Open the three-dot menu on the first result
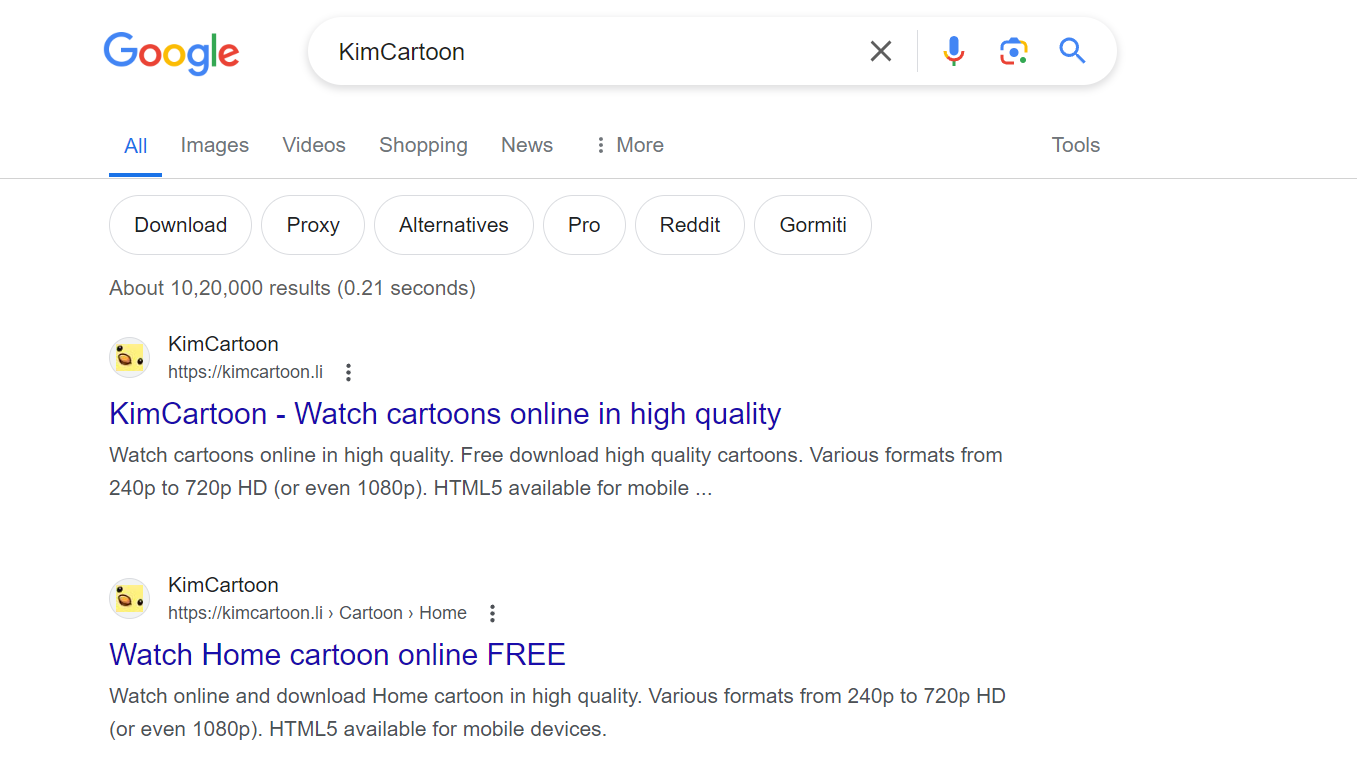 click(348, 371)
